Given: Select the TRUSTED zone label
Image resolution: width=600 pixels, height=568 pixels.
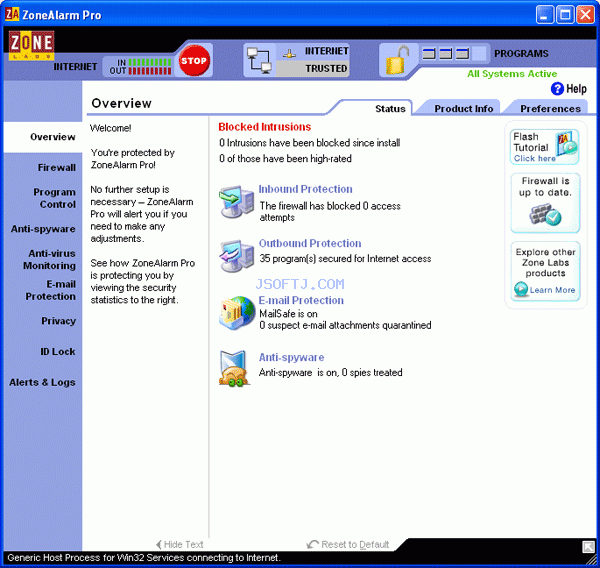Looking at the screenshot, I should 326,69.
